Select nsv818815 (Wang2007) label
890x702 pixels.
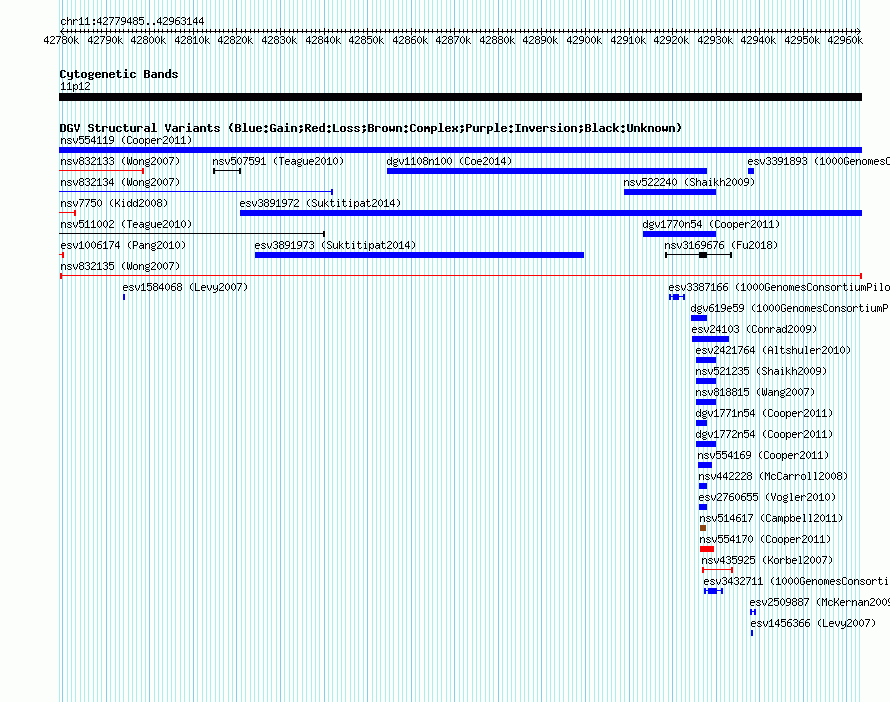[x=755, y=392]
